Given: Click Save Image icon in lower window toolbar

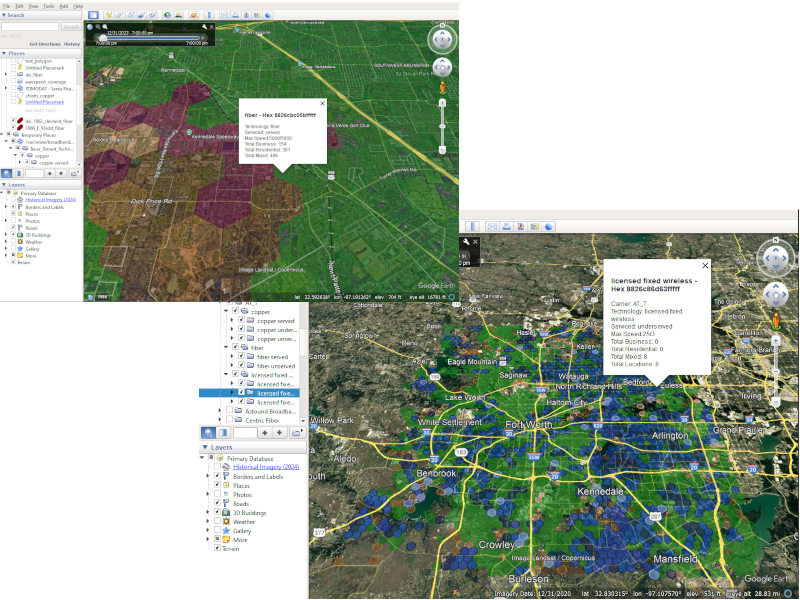Looking at the screenshot, I should pos(521,227).
